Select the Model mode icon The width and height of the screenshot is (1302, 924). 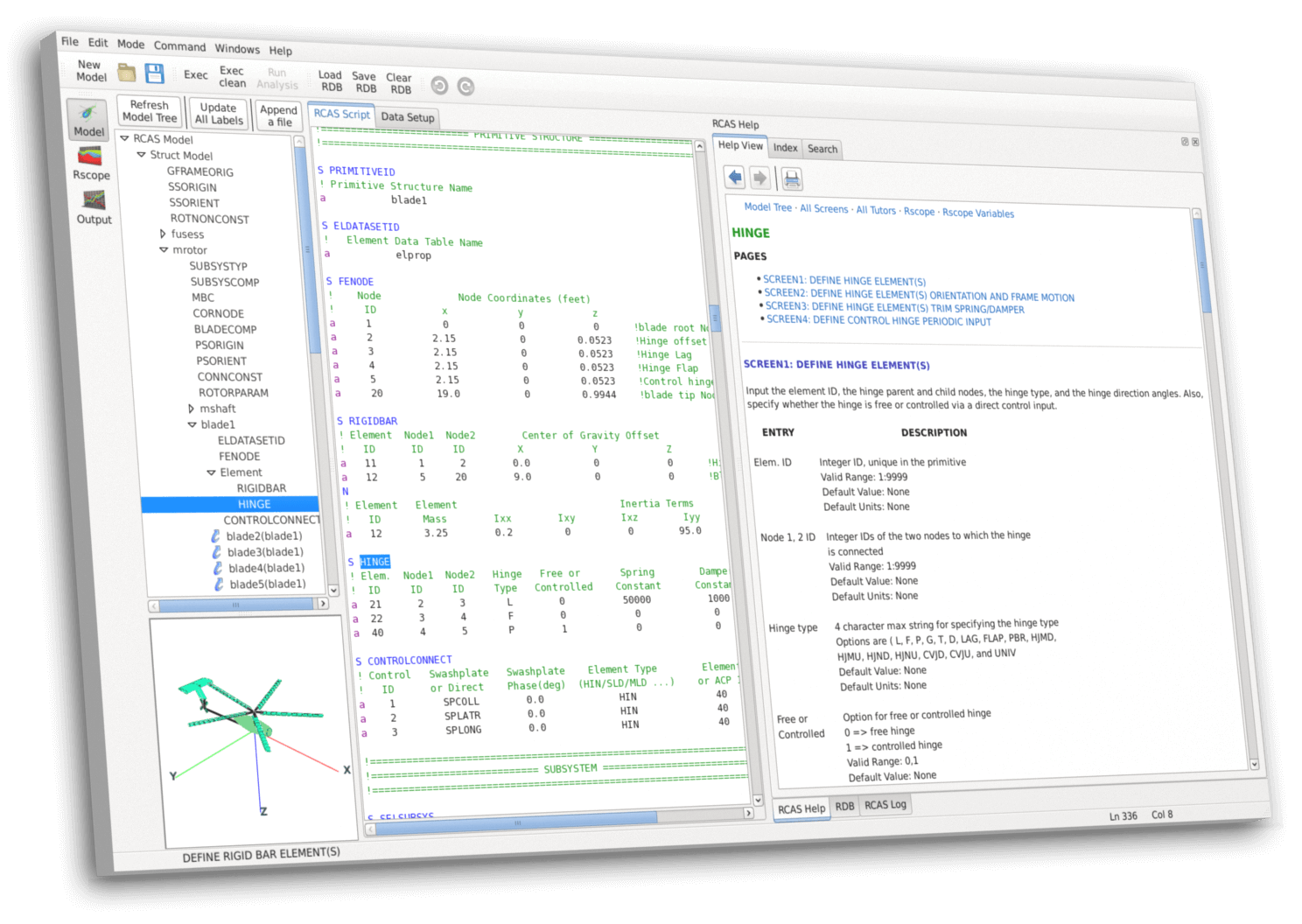(x=87, y=119)
